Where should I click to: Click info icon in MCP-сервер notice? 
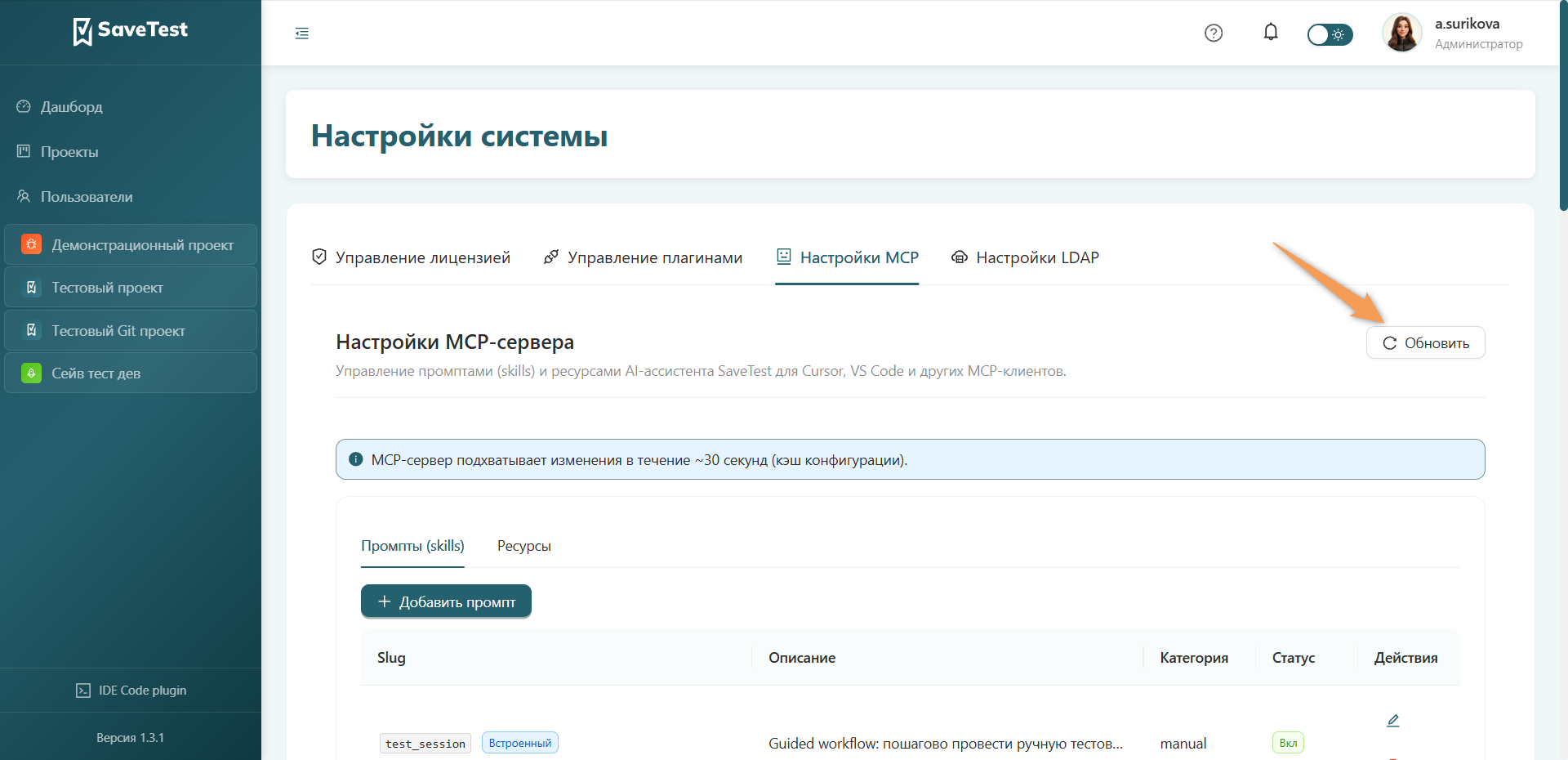coord(356,459)
